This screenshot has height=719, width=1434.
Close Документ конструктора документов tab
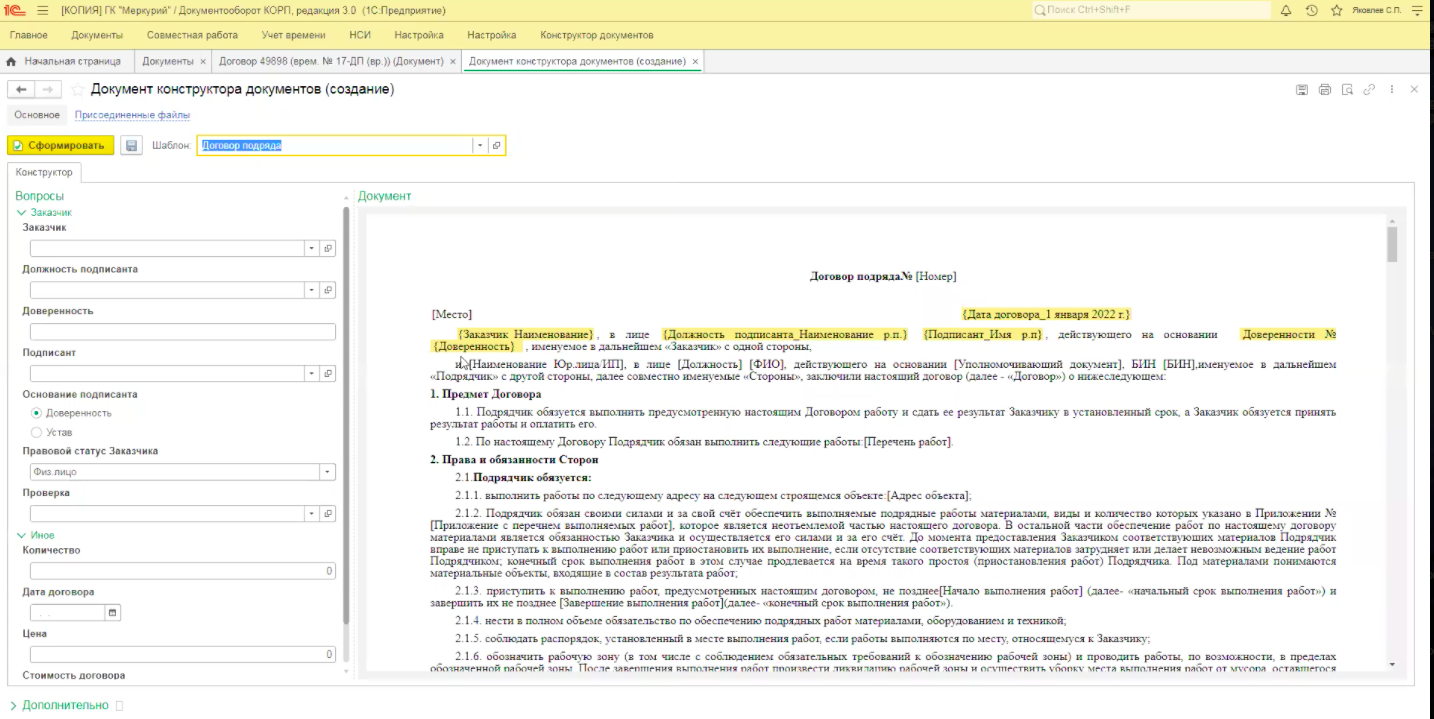pos(695,61)
